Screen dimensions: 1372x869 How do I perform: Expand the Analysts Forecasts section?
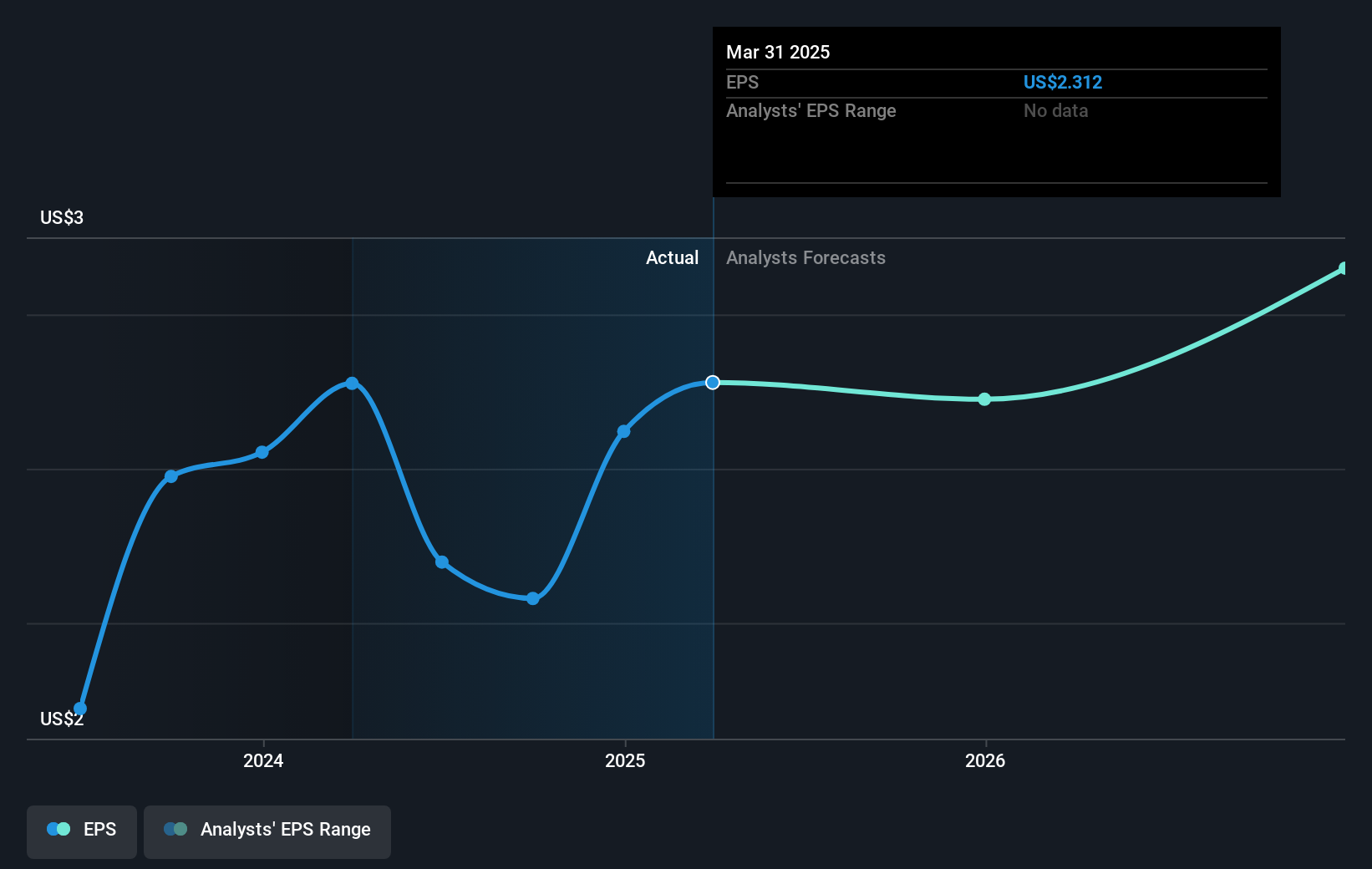[805, 258]
